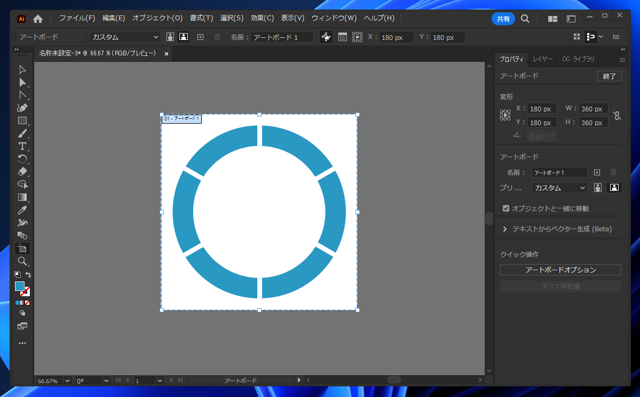Open the ウィンドウ(W) menu

[x=334, y=18]
